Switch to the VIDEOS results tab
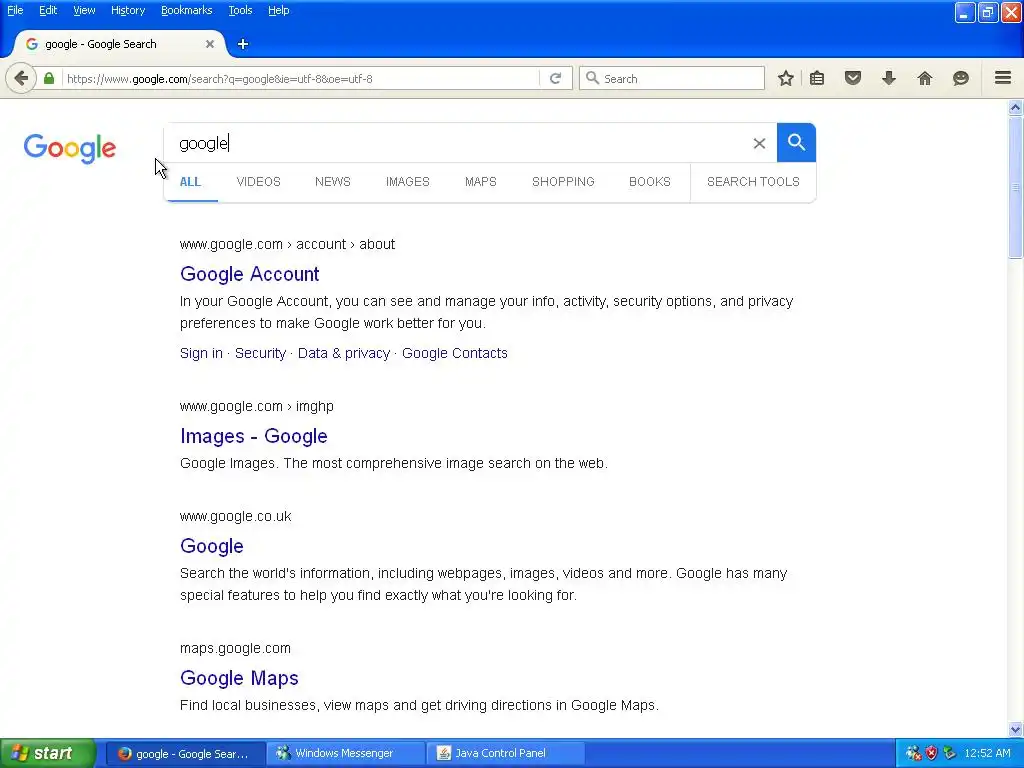 pos(259,182)
